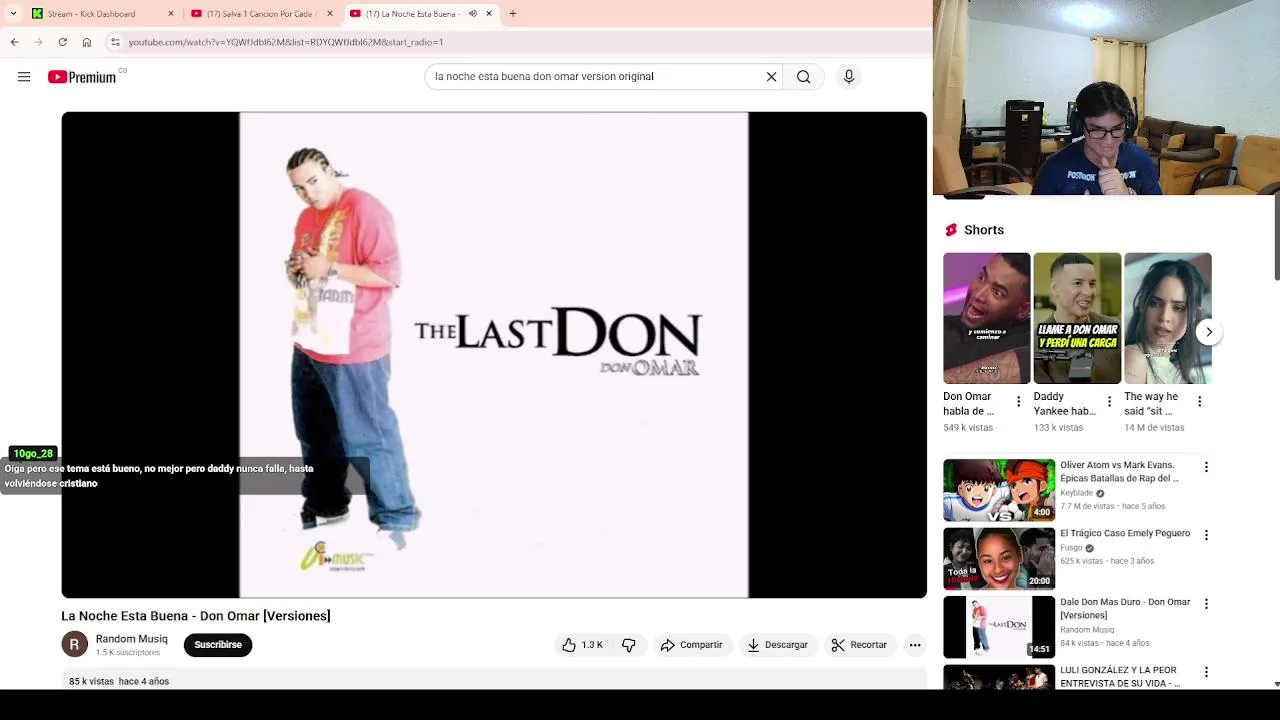Click the Shorts section header icon
Image resolution: width=1280 pixels, height=720 pixels.
click(951, 230)
